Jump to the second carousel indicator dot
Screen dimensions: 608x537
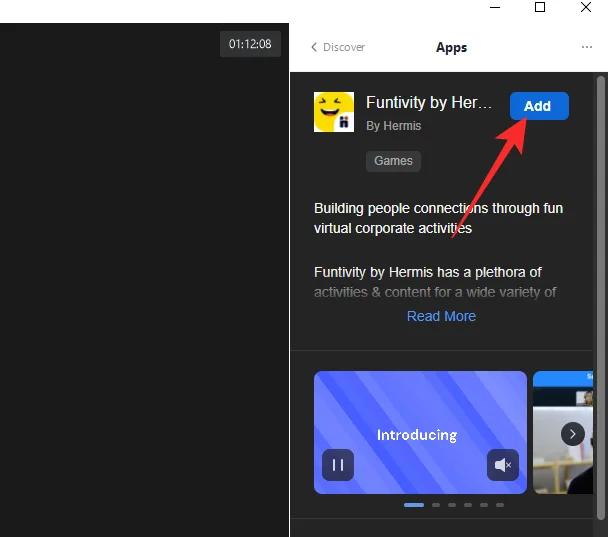coord(435,505)
